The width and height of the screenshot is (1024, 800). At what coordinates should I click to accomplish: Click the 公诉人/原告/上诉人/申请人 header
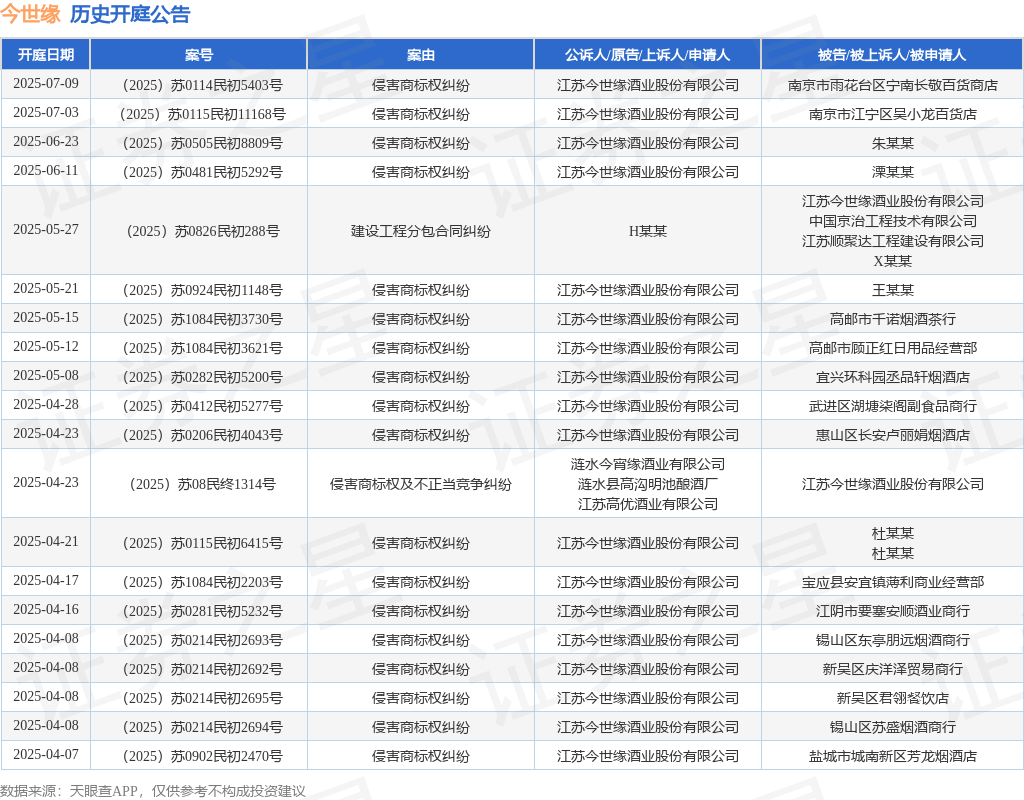coord(647,55)
